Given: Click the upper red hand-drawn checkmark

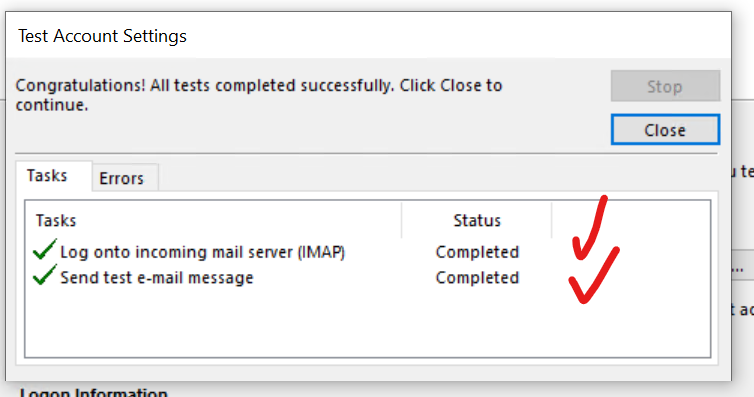Looking at the screenshot, I should point(590,228).
